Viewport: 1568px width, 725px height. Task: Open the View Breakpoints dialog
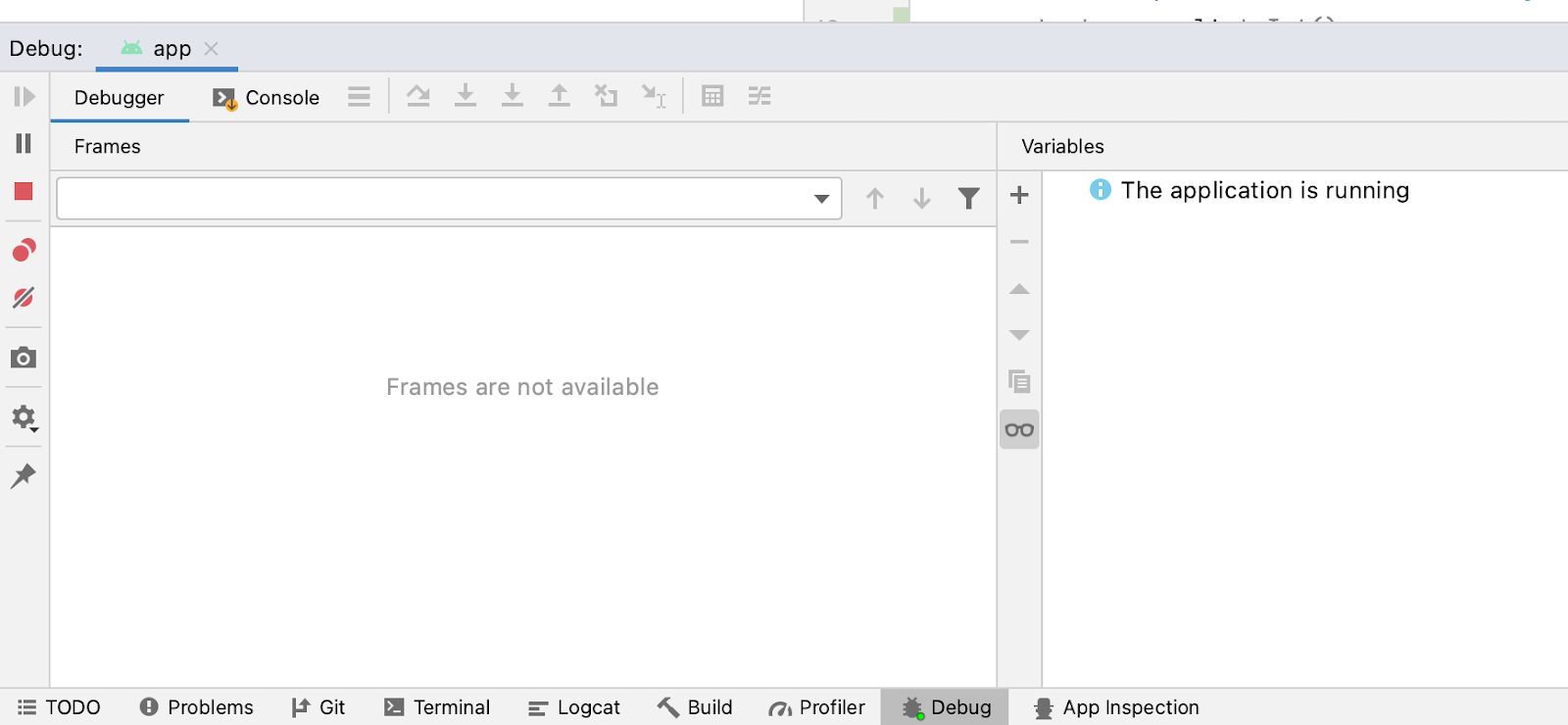click(24, 251)
